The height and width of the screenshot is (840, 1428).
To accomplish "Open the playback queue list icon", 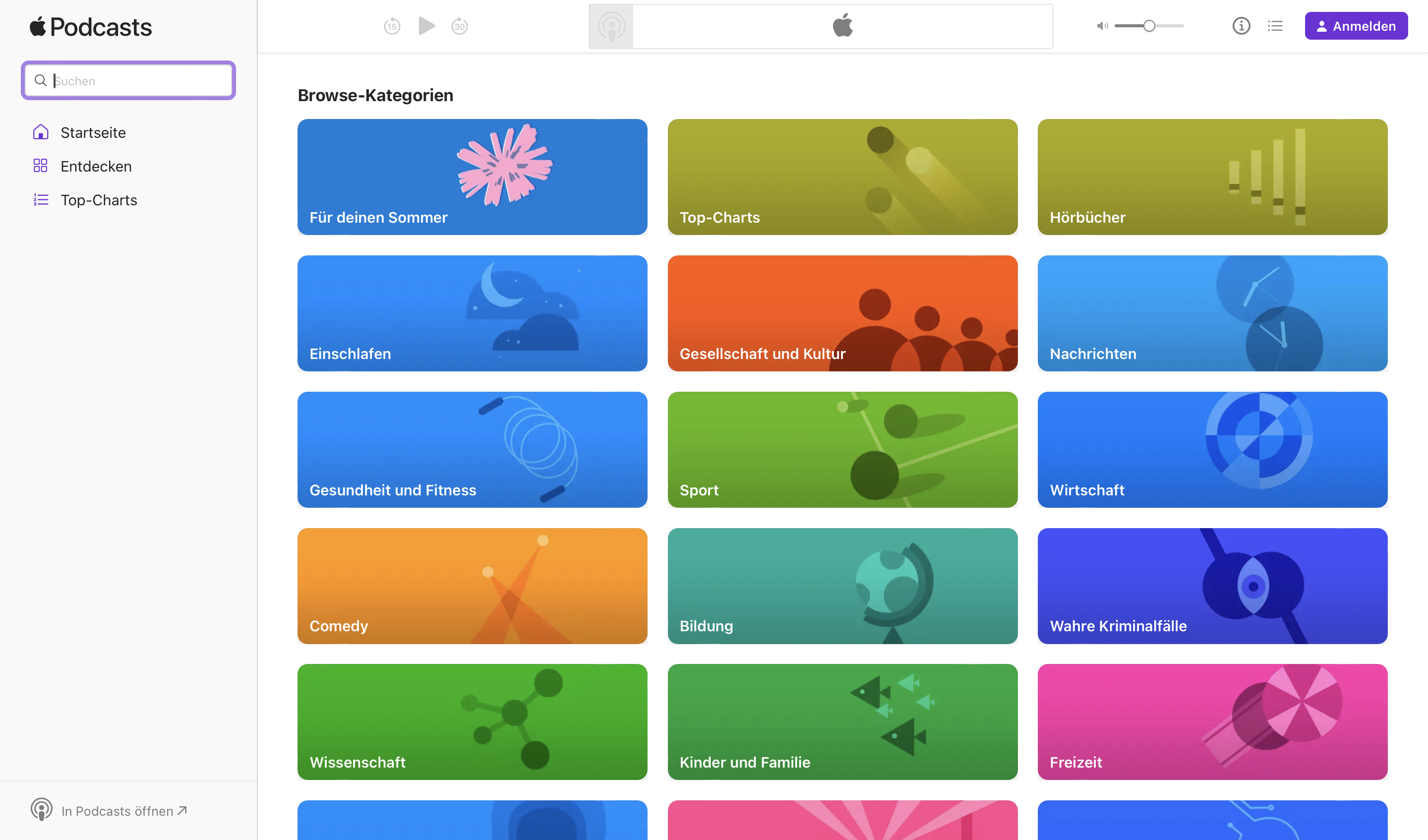I will pyautogui.click(x=1275, y=26).
